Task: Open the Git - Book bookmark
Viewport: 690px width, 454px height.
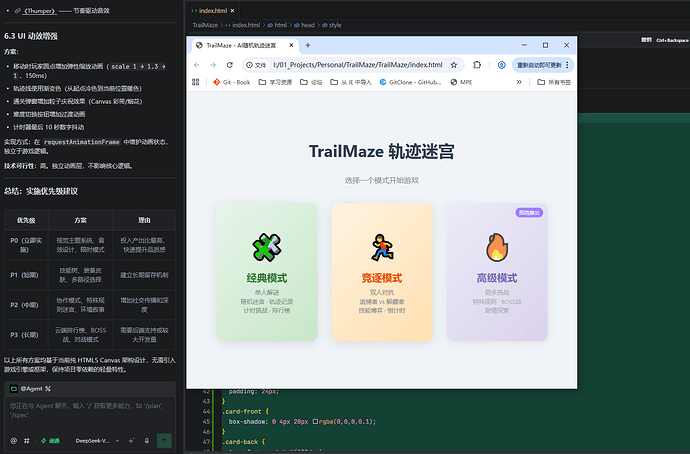Action: click(231, 82)
